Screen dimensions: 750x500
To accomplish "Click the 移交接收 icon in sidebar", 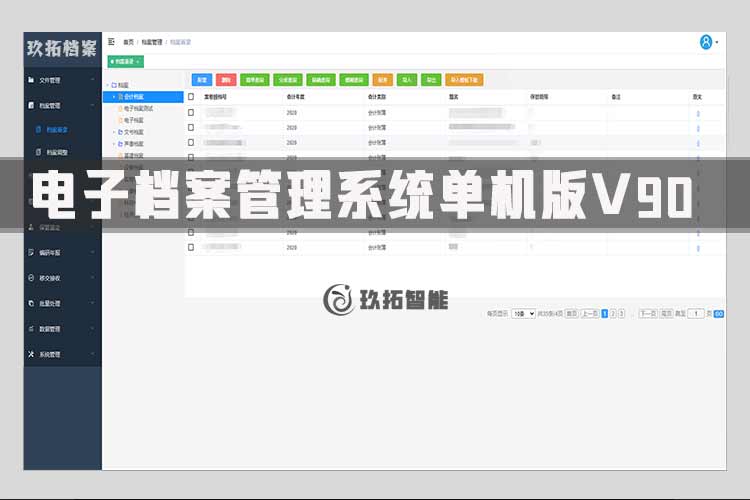I will tap(31, 278).
